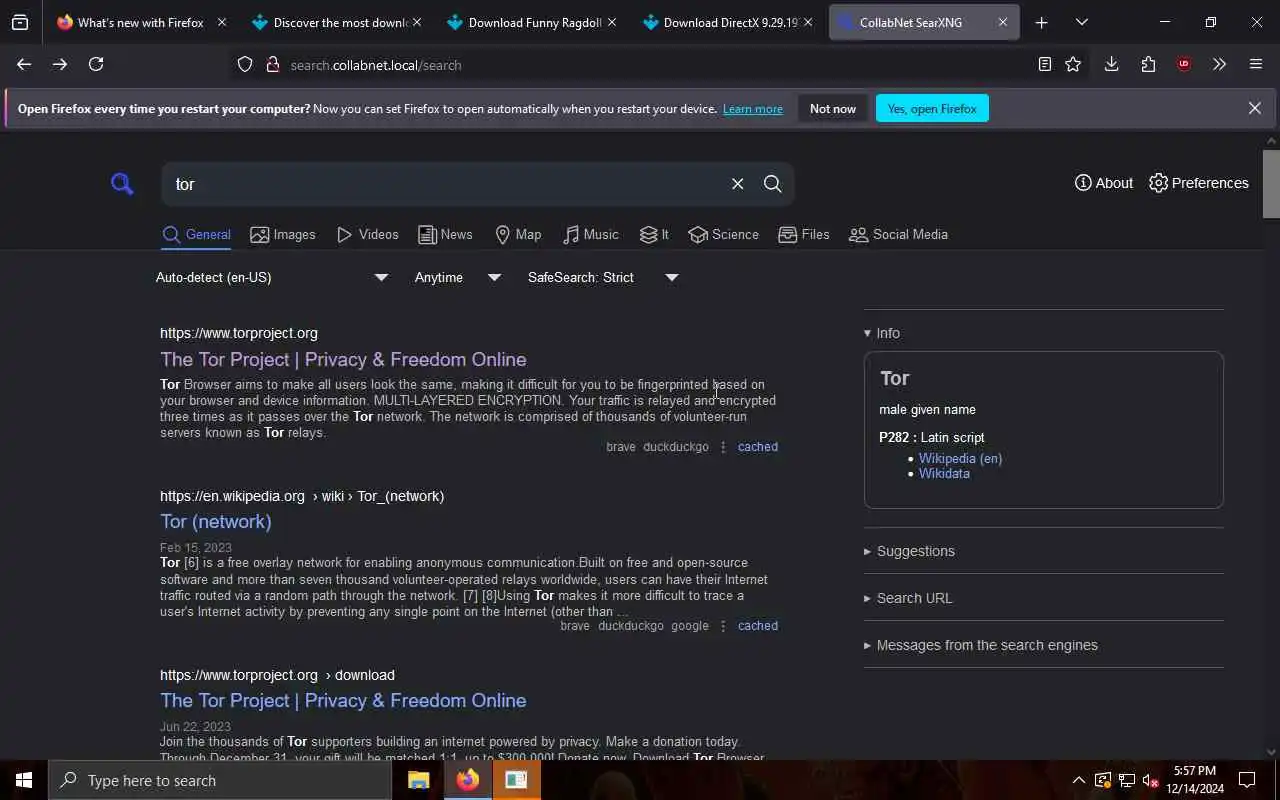Show more tools overflow chevron
The width and height of the screenshot is (1280, 800).
point(1219,64)
